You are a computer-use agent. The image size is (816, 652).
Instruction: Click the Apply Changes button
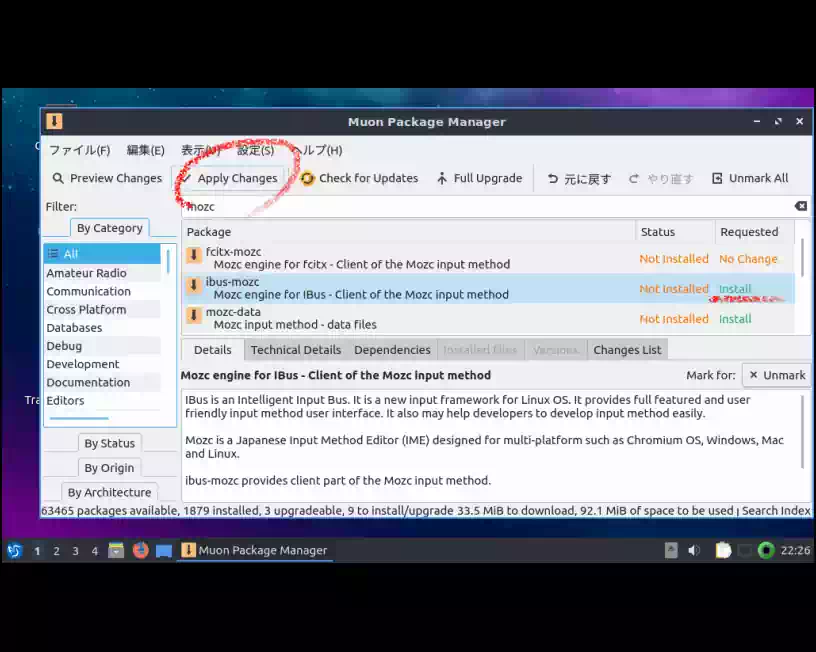(230, 178)
